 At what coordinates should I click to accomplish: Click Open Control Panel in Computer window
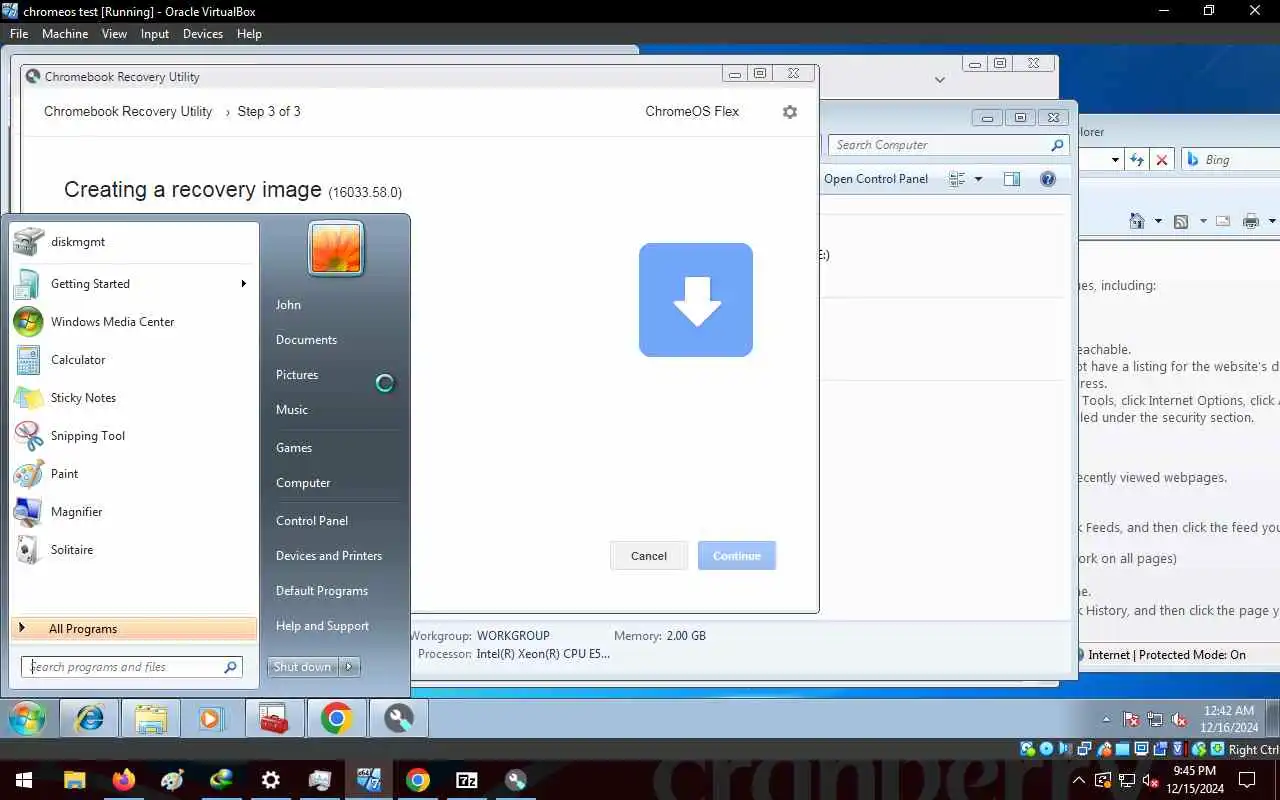(876, 179)
